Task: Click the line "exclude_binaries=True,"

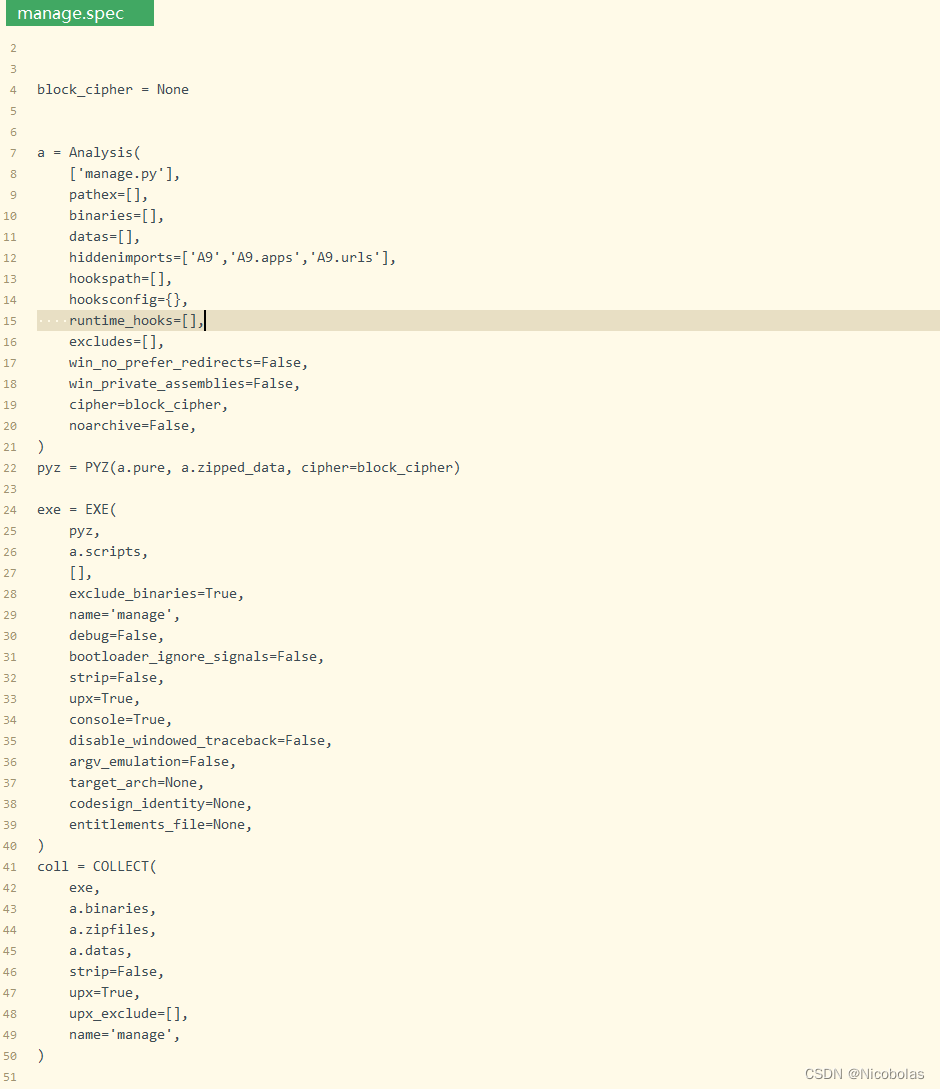Action: [x=156, y=594]
